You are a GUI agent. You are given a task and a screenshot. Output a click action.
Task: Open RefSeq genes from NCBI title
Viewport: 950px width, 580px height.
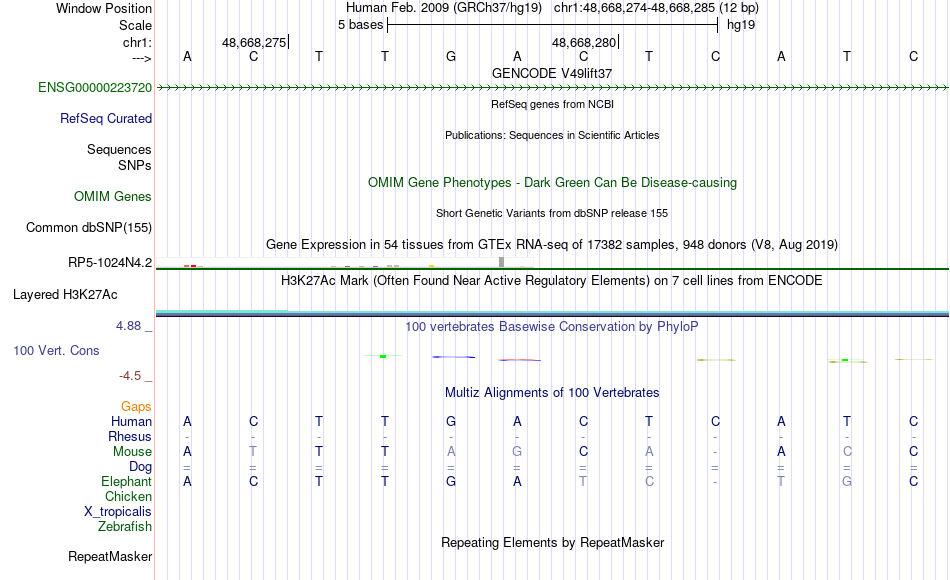coord(552,104)
